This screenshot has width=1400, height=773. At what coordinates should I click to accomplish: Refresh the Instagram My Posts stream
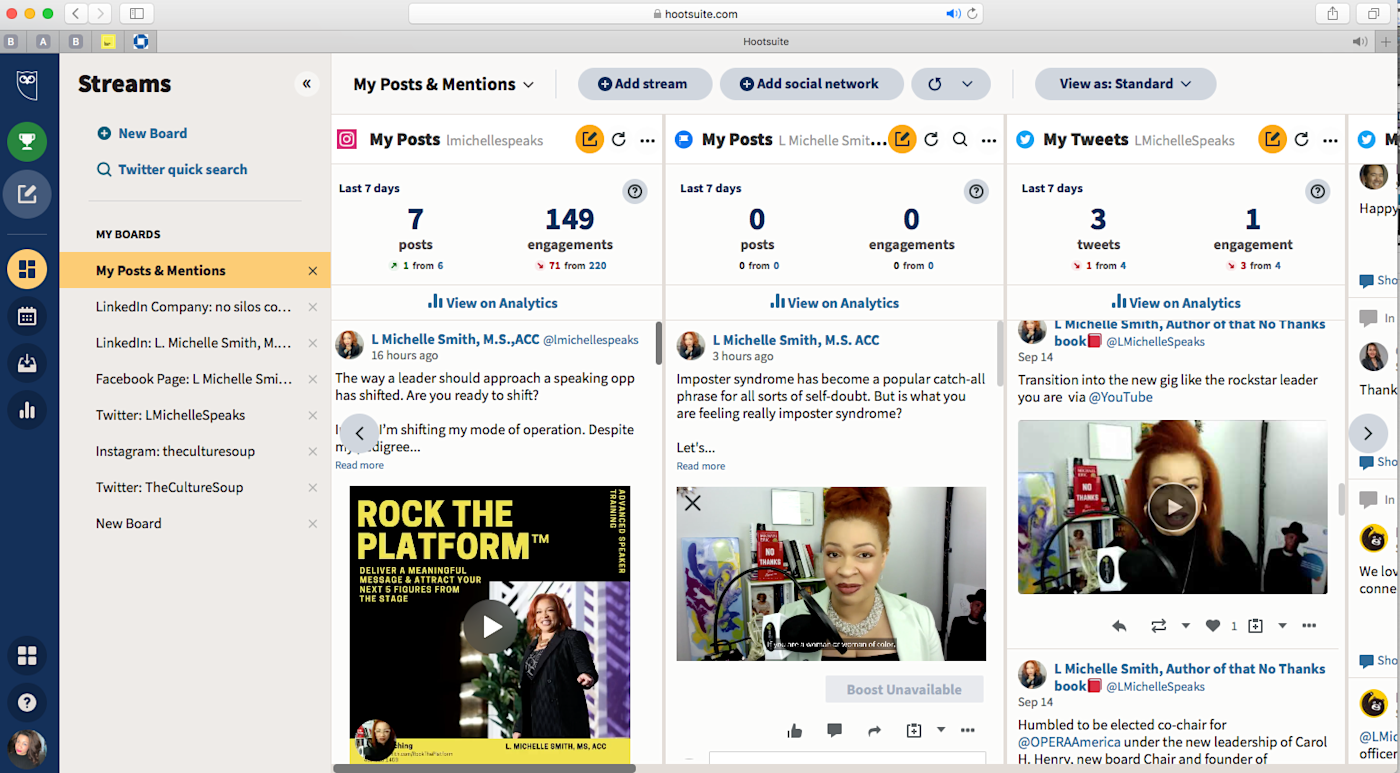619,140
